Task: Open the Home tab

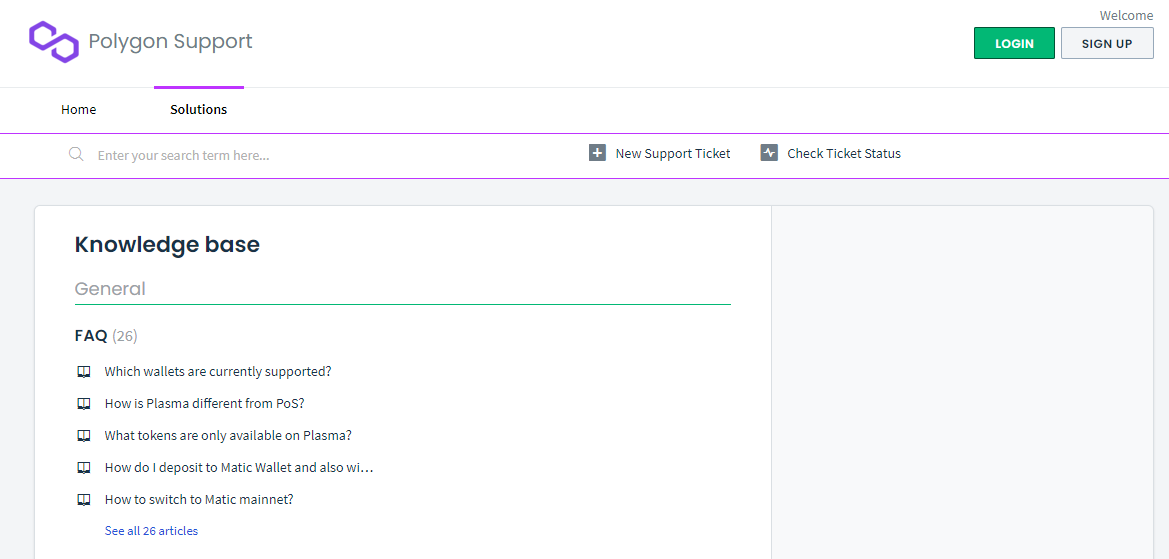Action: click(79, 110)
